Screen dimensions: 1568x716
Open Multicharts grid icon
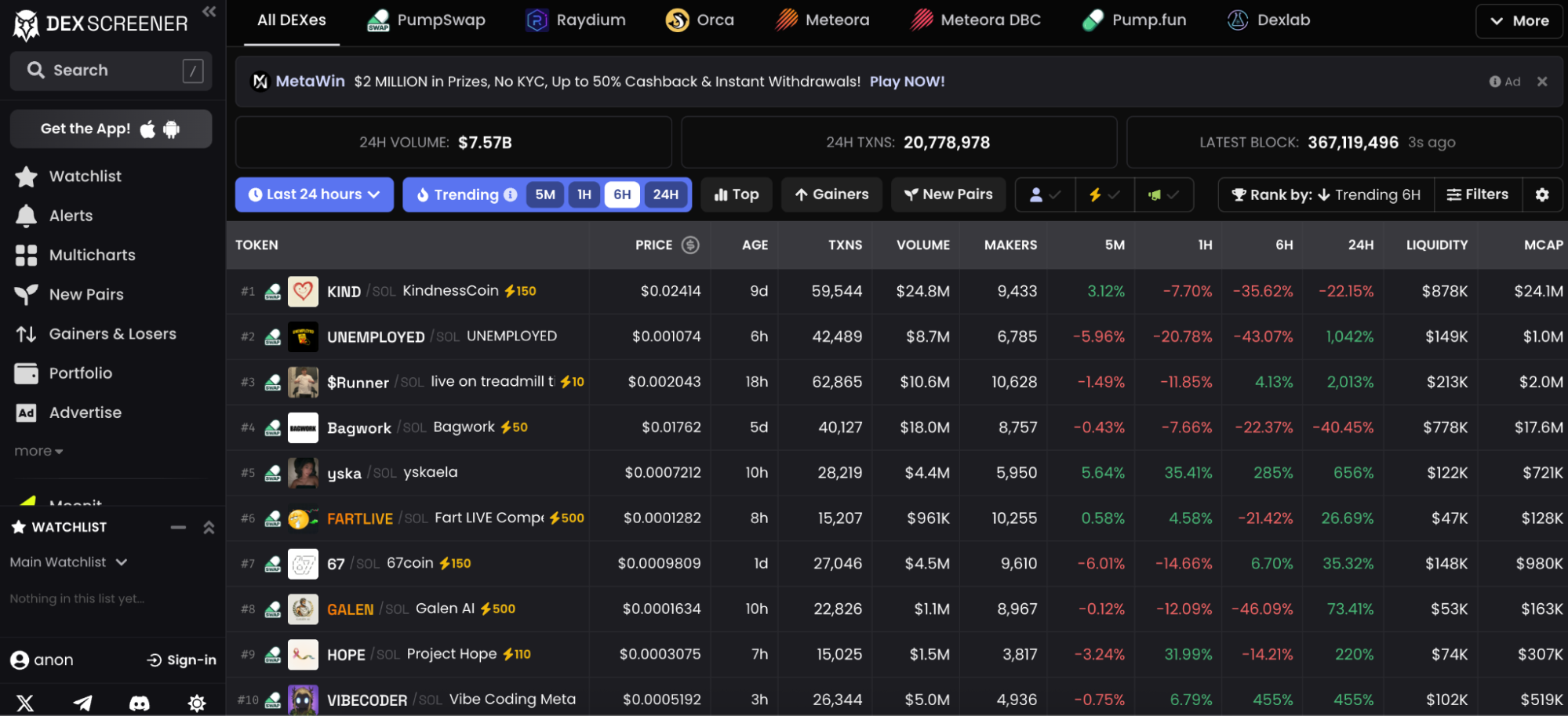(26, 255)
